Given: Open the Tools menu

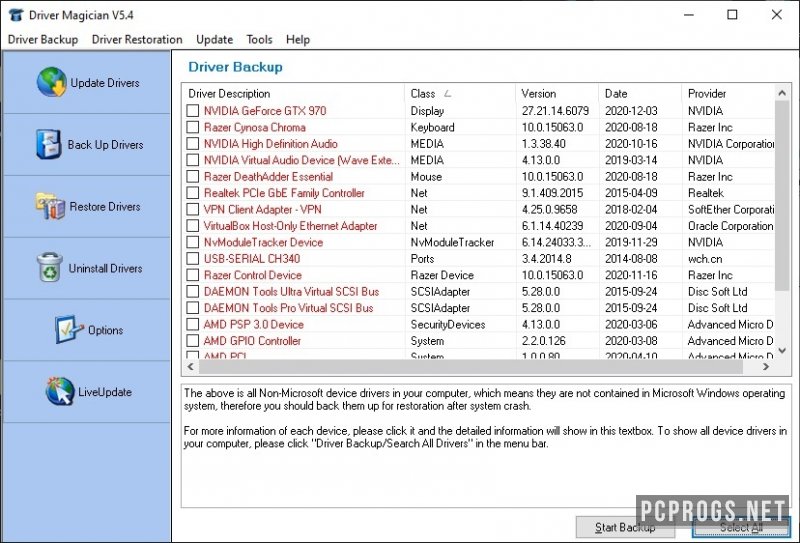Looking at the screenshot, I should tap(259, 39).
